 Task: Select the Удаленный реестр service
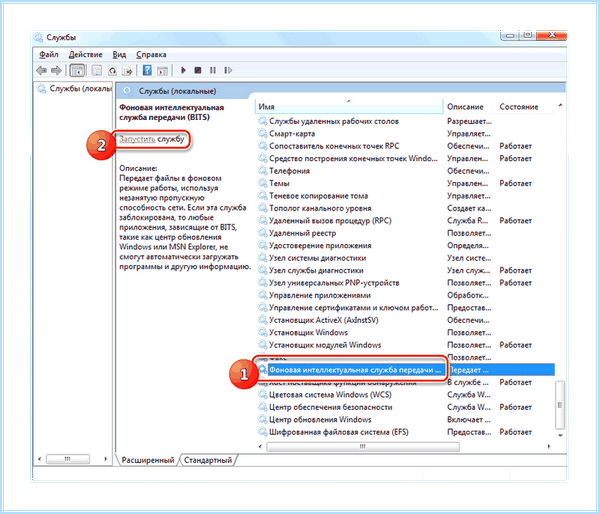point(406,233)
